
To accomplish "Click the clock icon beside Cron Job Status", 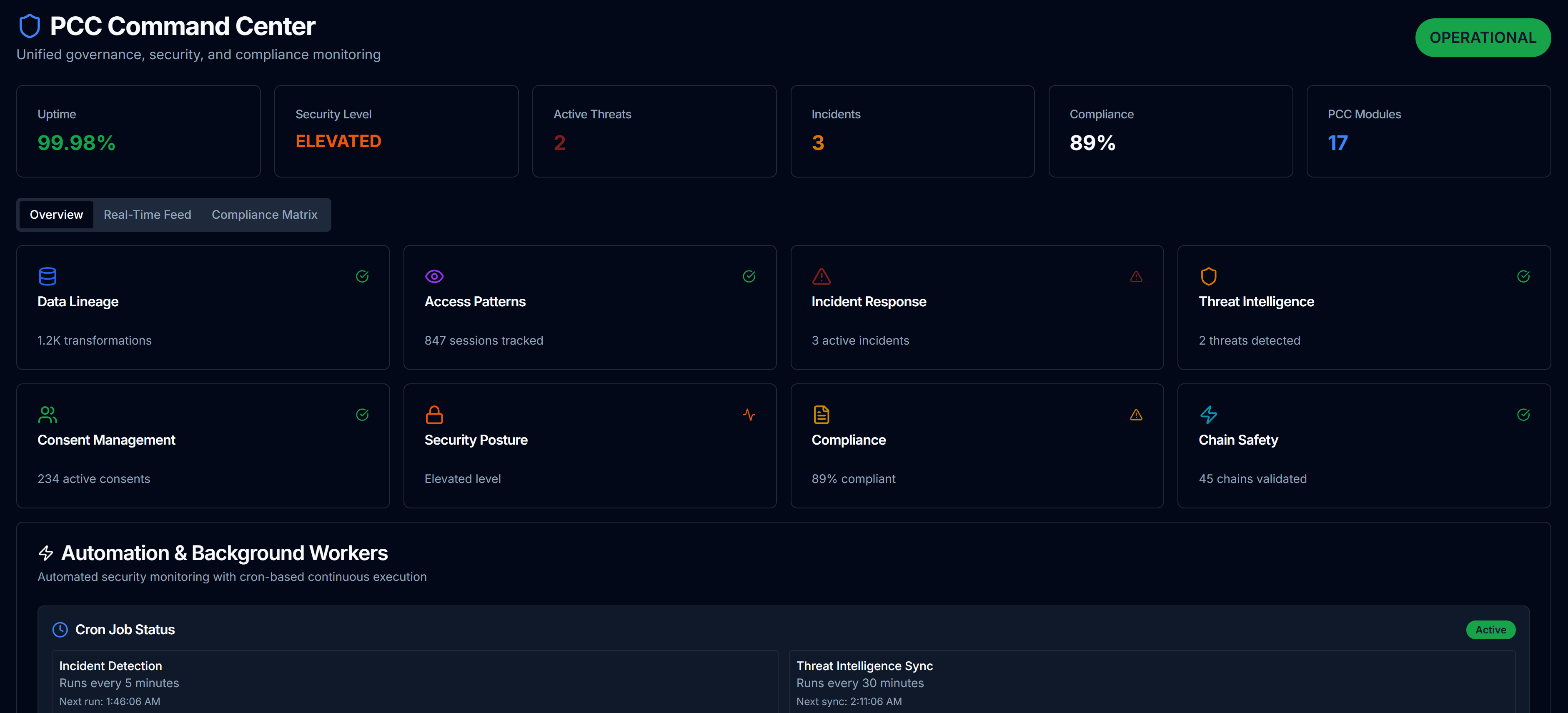I will (60, 630).
